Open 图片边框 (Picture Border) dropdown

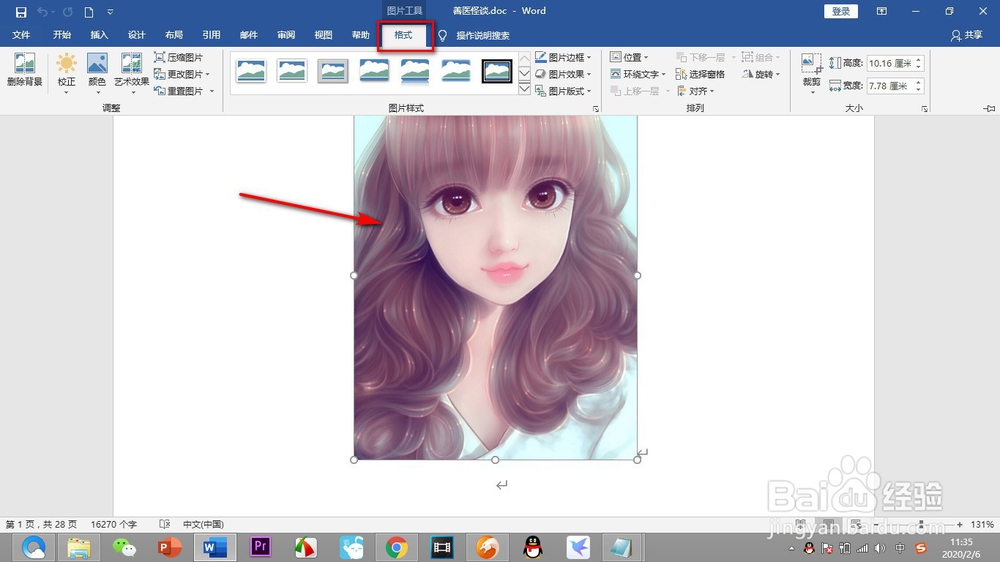point(563,57)
